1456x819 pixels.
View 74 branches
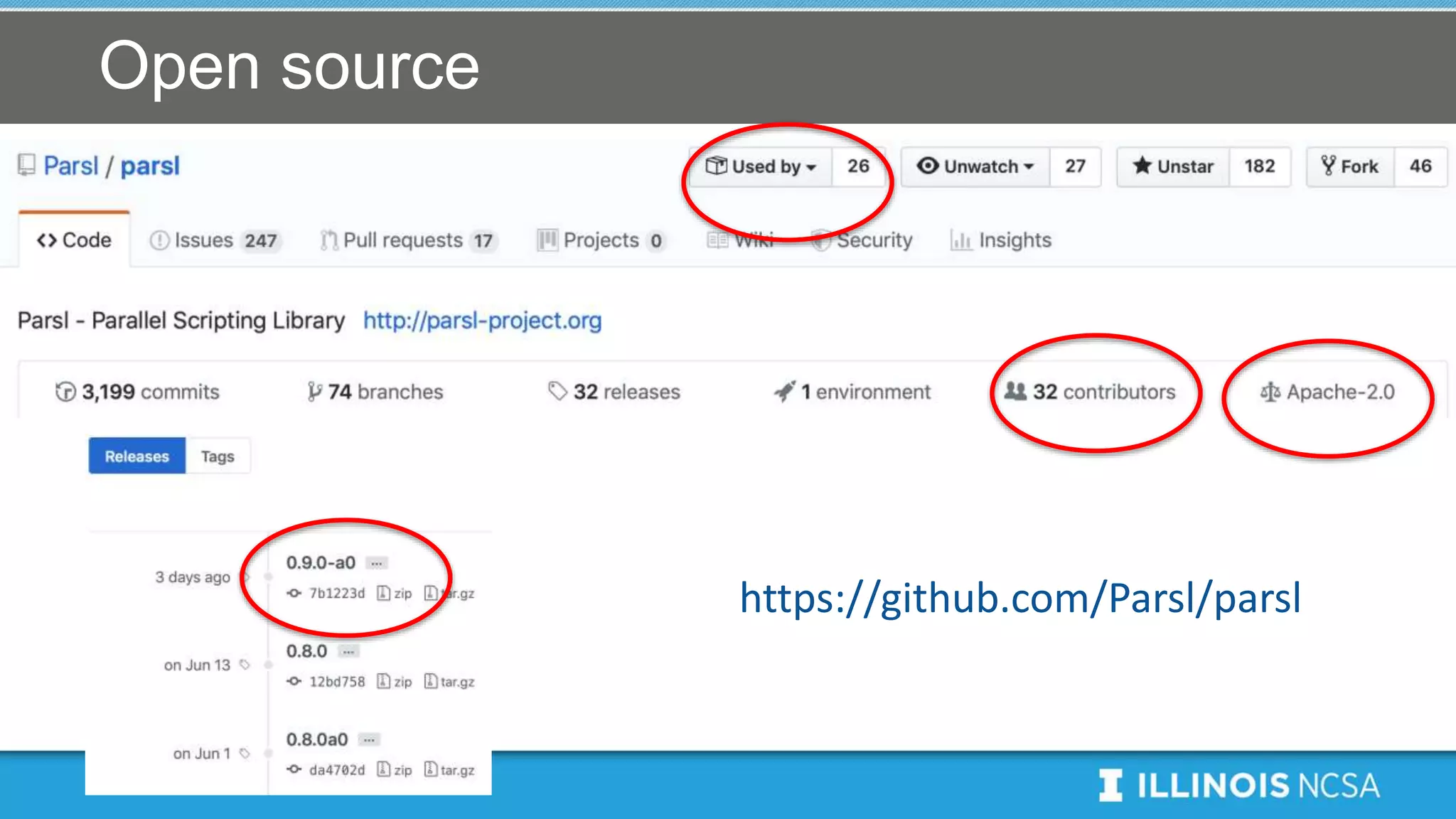[x=375, y=392]
